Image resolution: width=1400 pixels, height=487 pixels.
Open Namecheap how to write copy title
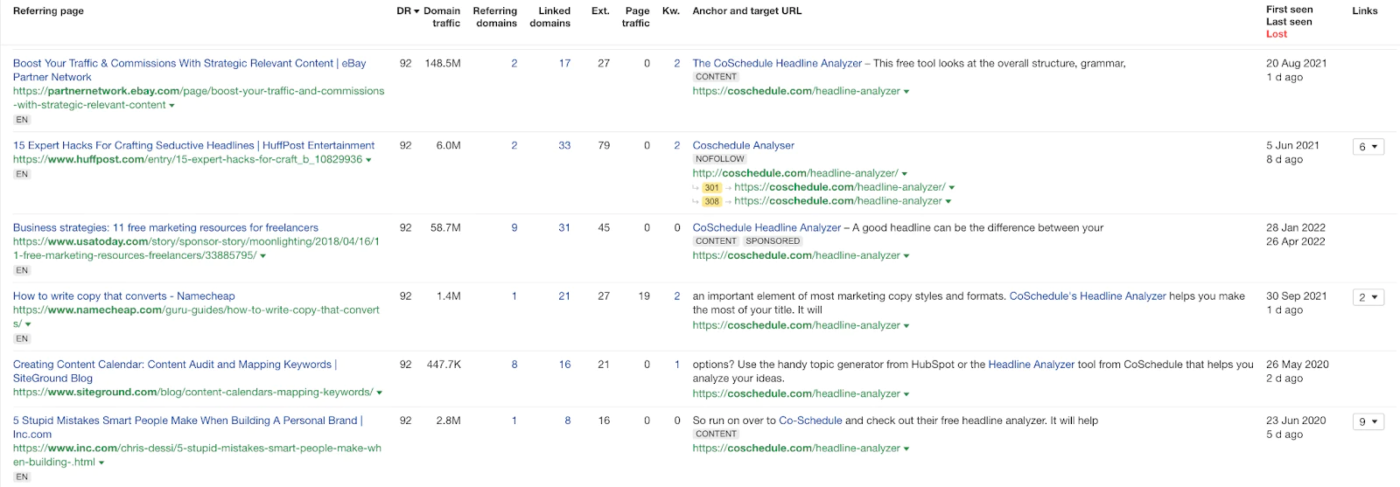click(x=124, y=296)
